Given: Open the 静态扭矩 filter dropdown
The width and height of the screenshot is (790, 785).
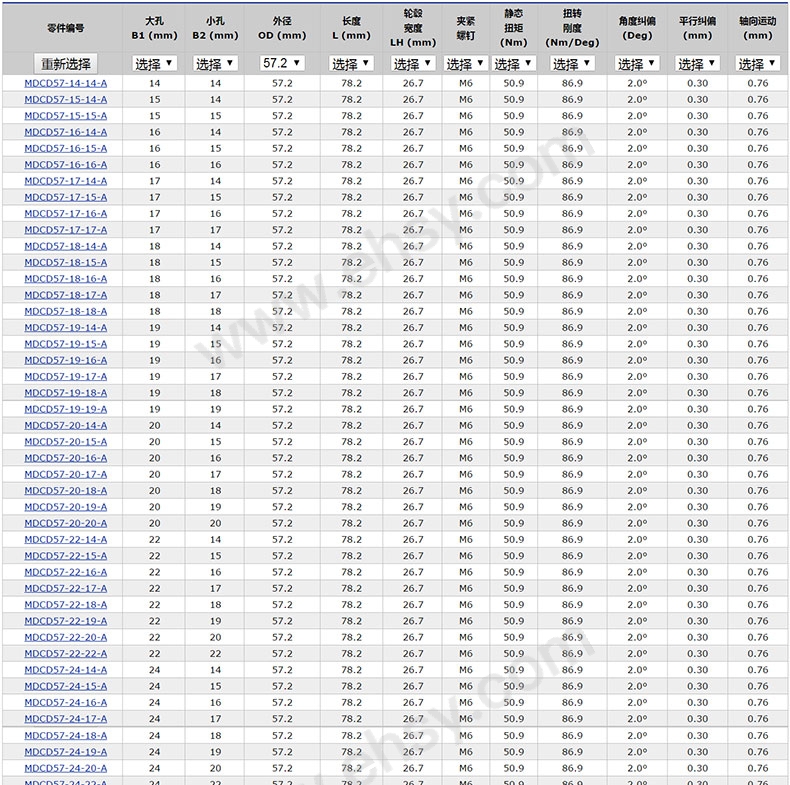Looking at the screenshot, I should tap(513, 63).
